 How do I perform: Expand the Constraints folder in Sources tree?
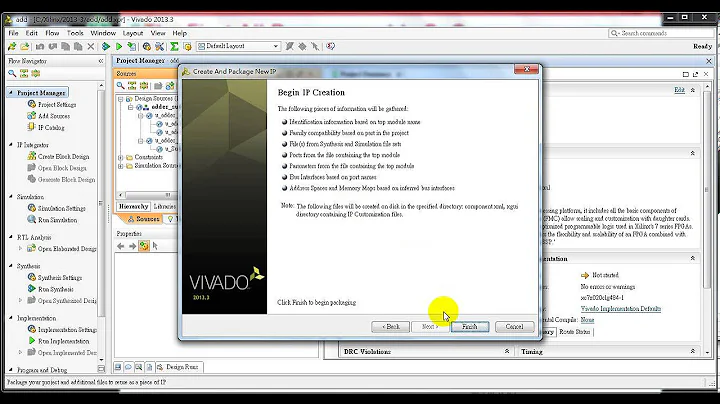(120, 157)
